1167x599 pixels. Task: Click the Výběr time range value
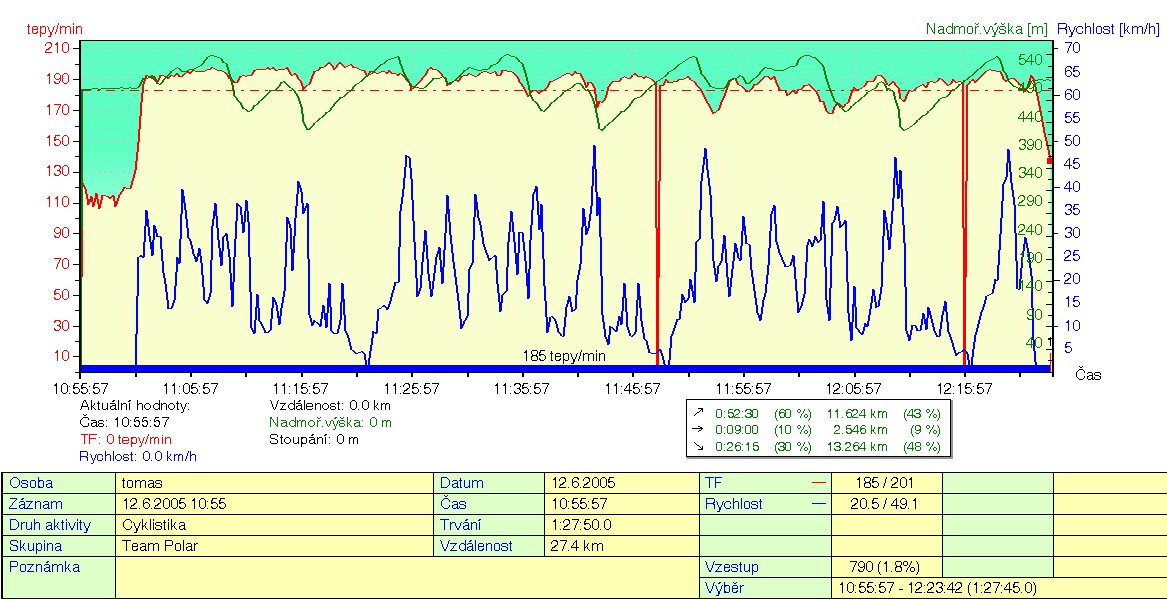(938, 588)
